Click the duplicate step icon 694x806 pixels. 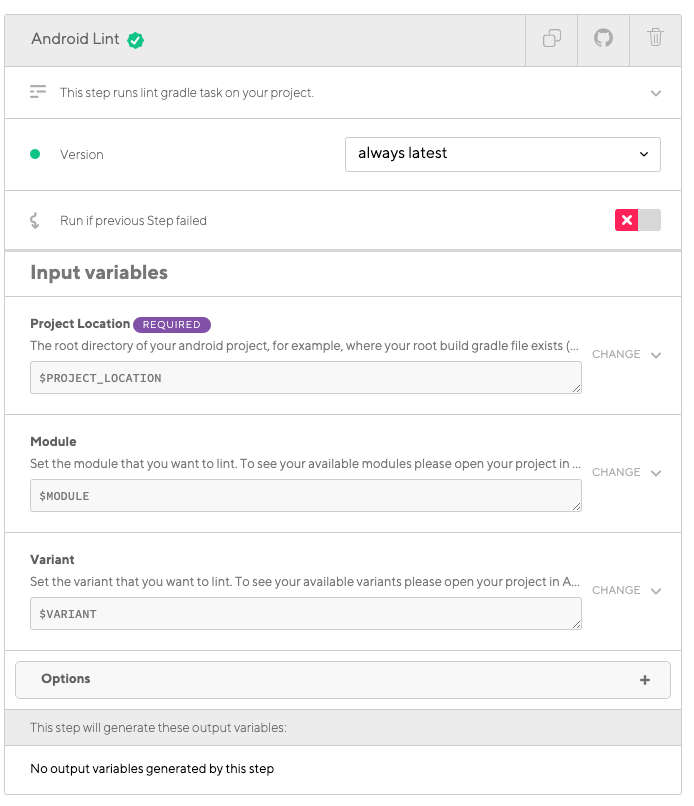coord(552,39)
